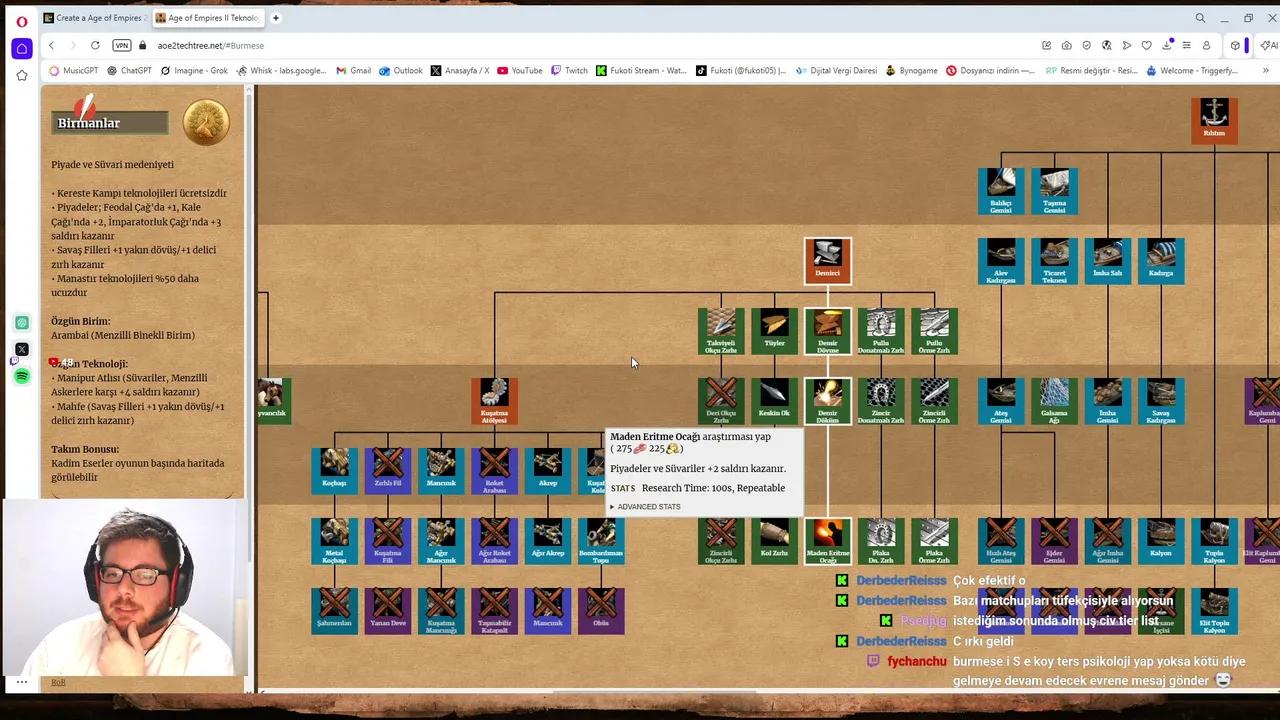
Task: Expand the ADVANCED STATS section
Action: pos(646,507)
